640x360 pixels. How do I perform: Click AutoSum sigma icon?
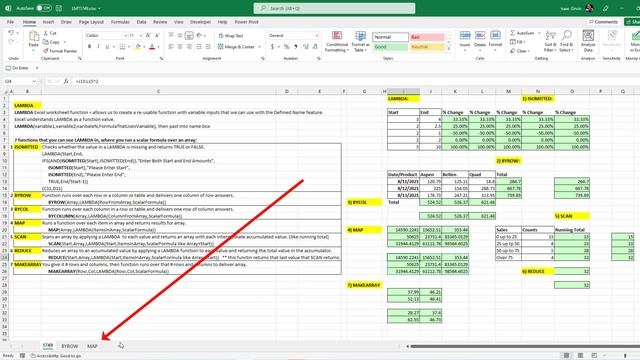(x=513, y=33)
